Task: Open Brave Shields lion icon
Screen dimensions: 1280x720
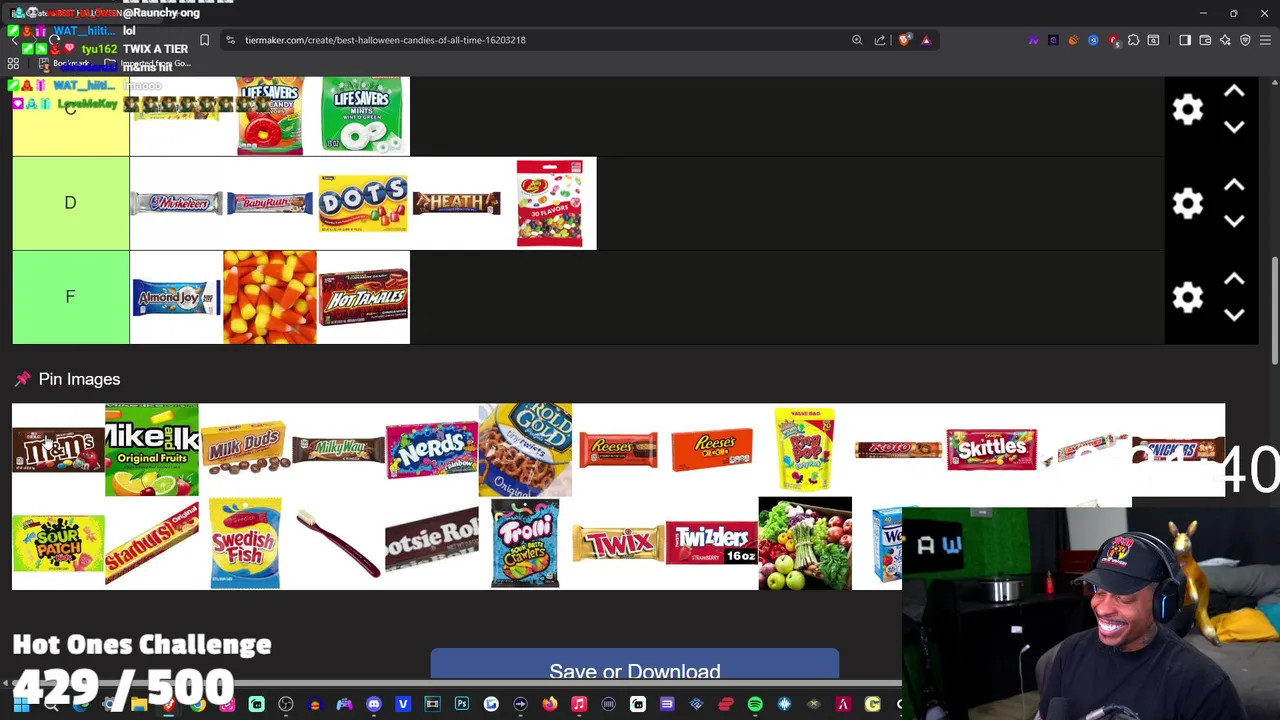Action: 905,40
